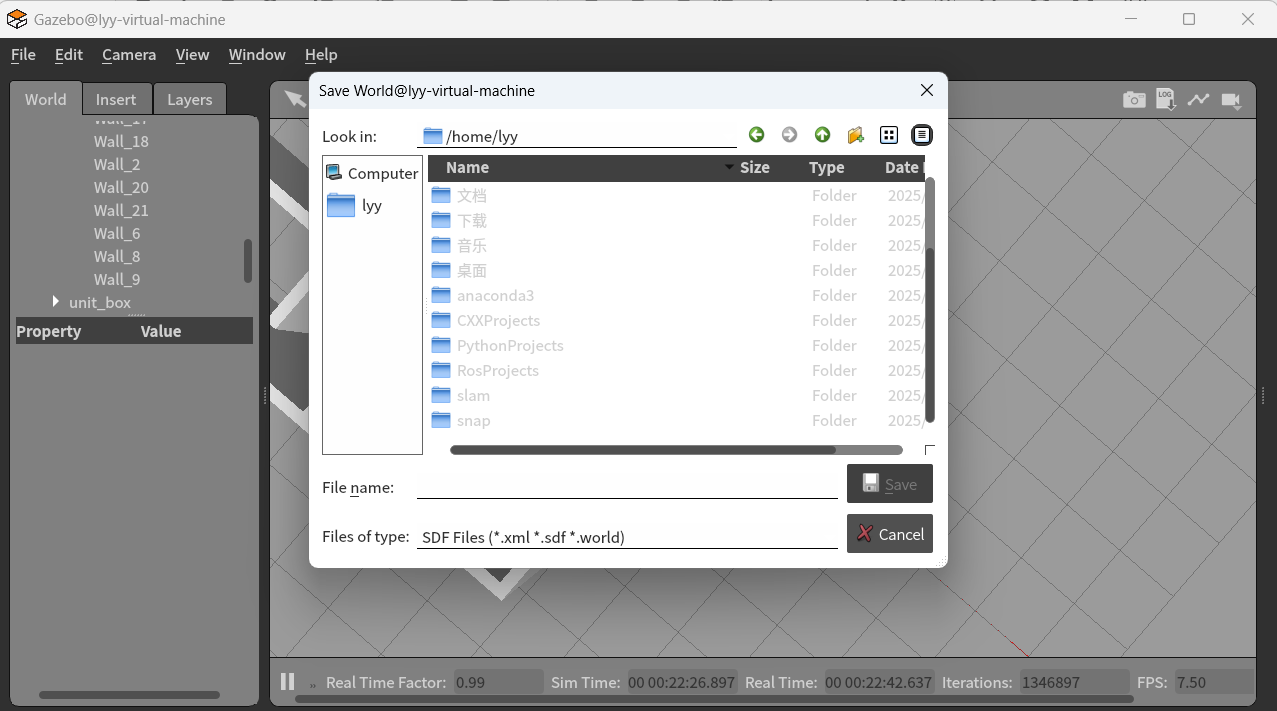This screenshot has height=711, width=1277.
Task: Click the FPS value 7.50
Action: pyautogui.click(x=1214, y=682)
